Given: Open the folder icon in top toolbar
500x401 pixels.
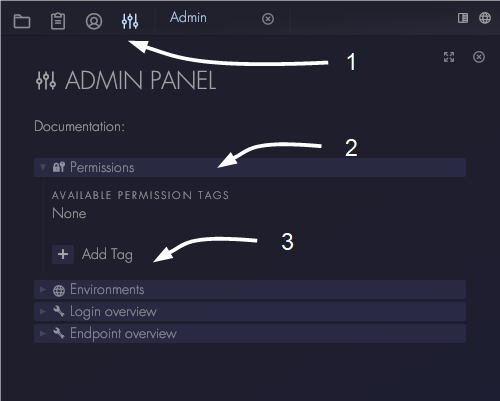Looking at the screenshot, I should point(22,21).
